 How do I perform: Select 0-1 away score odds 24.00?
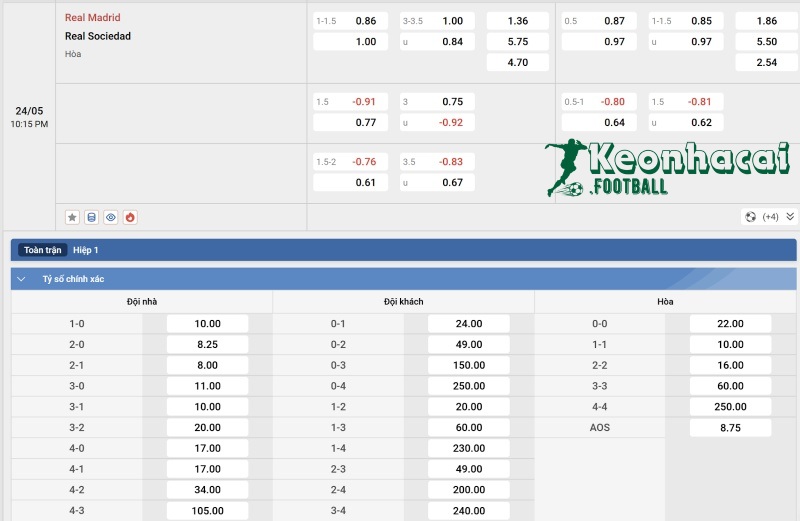(x=468, y=324)
